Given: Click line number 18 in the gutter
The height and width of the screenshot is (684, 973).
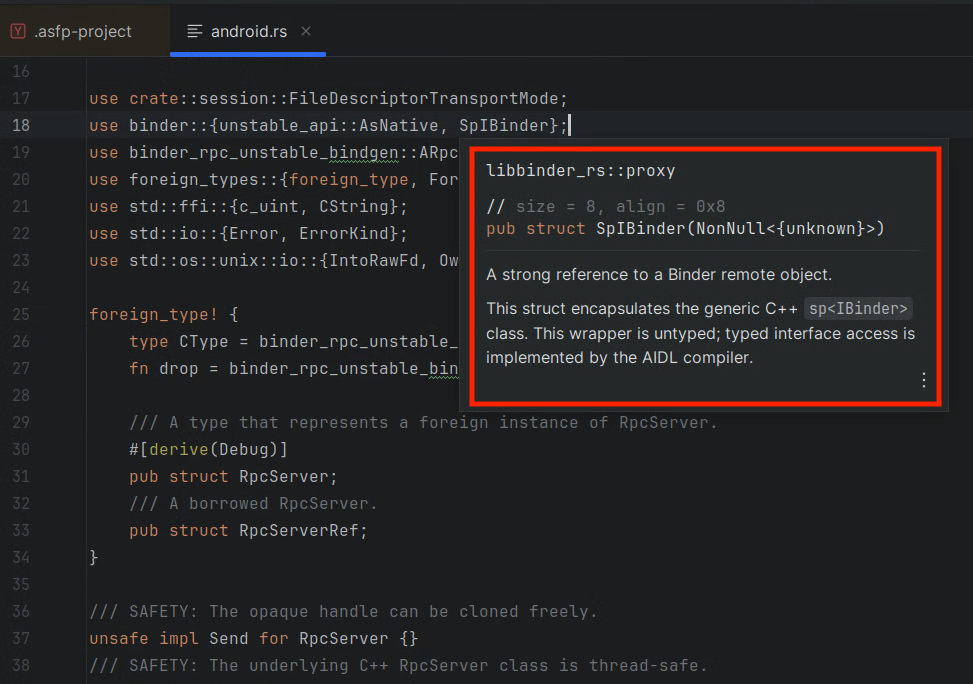Looking at the screenshot, I should (20, 125).
